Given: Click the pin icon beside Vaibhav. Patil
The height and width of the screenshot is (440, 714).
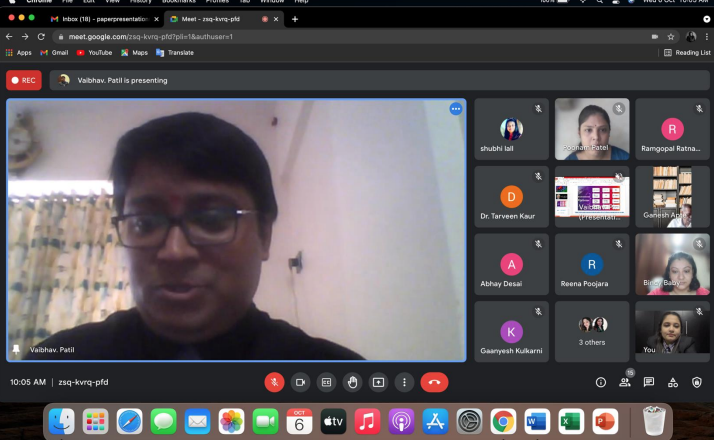Looking at the screenshot, I should point(16,349).
